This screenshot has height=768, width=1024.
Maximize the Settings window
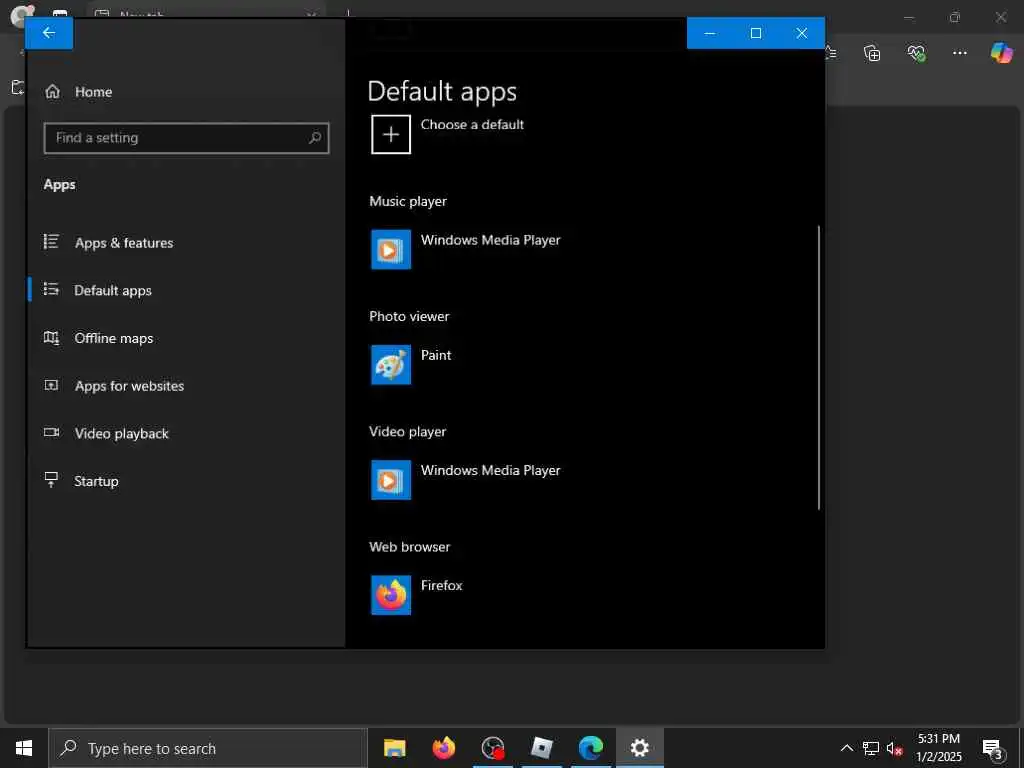[x=756, y=33]
